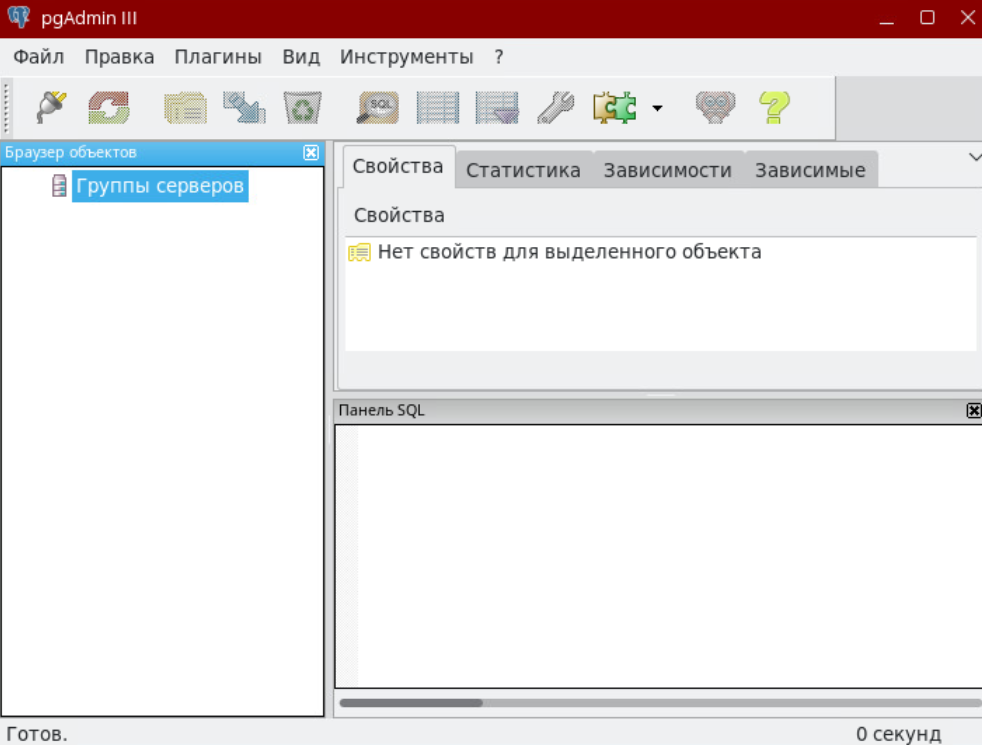Open the Инструменты menu
The height and width of the screenshot is (745, 982).
pos(406,57)
